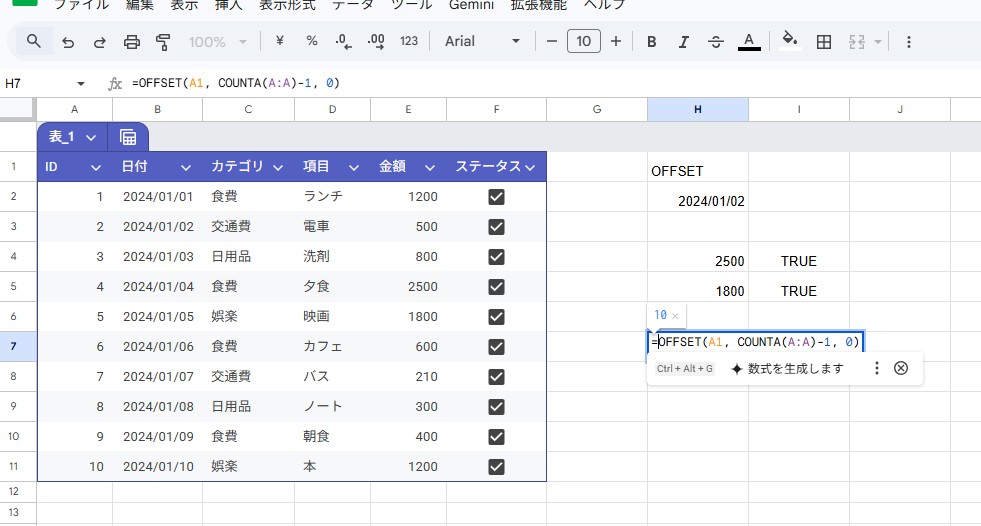Select the paint format roller icon
981x526 pixels.
click(x=164, y=42)
